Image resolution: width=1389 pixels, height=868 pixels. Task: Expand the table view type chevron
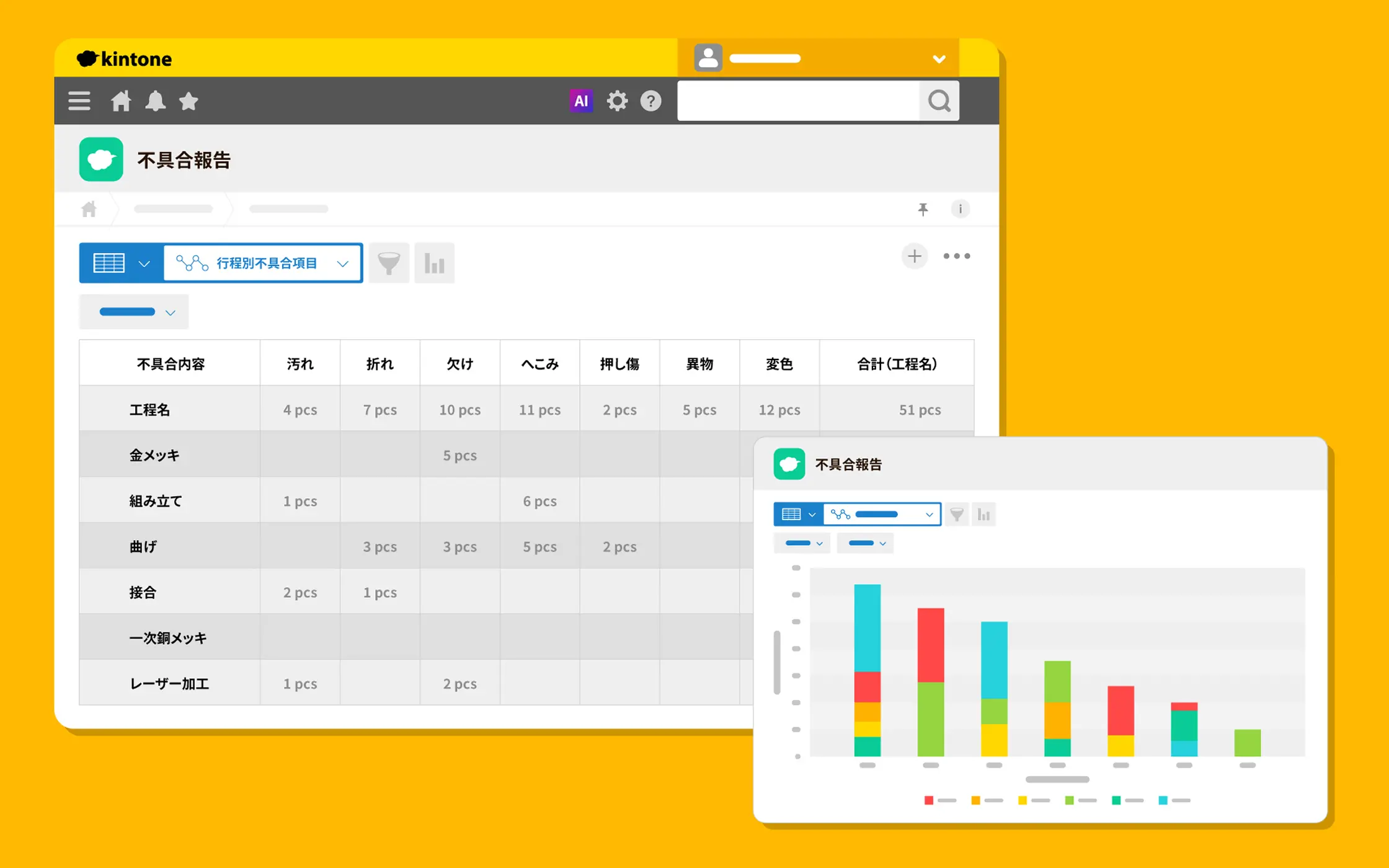click(x=144, y=263)
